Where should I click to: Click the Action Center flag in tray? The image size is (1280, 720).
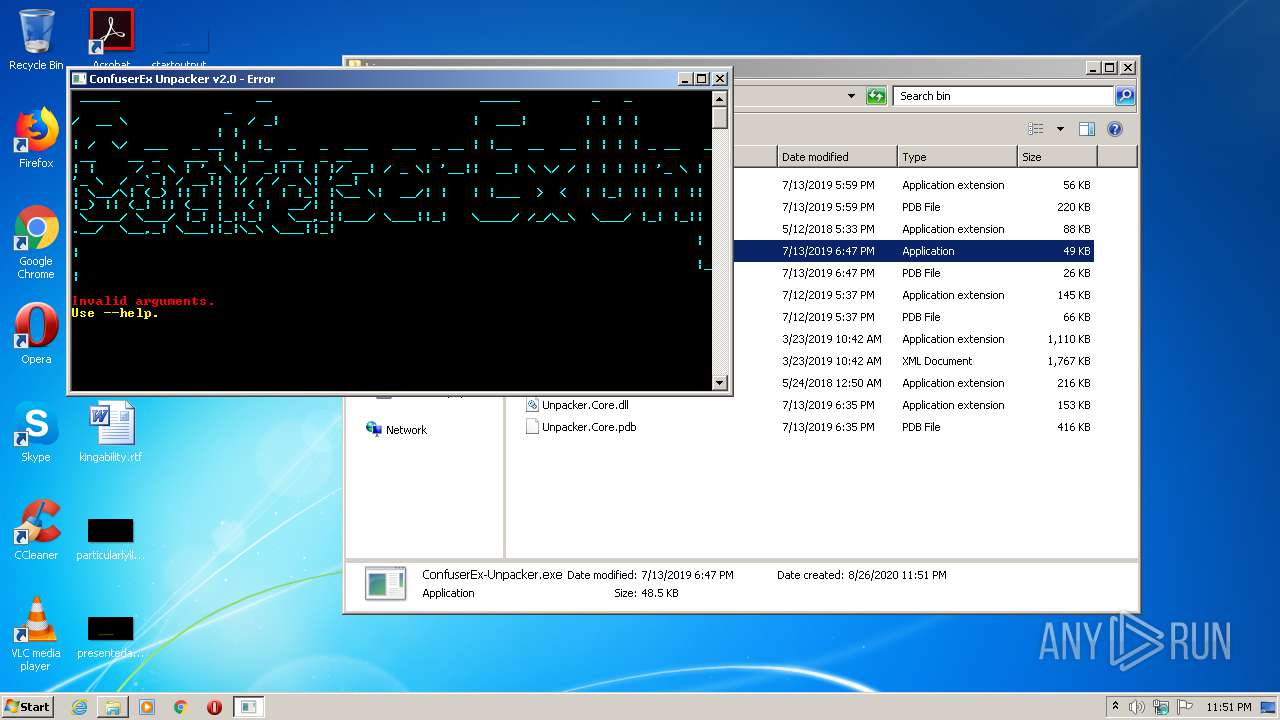(1183, 707)
